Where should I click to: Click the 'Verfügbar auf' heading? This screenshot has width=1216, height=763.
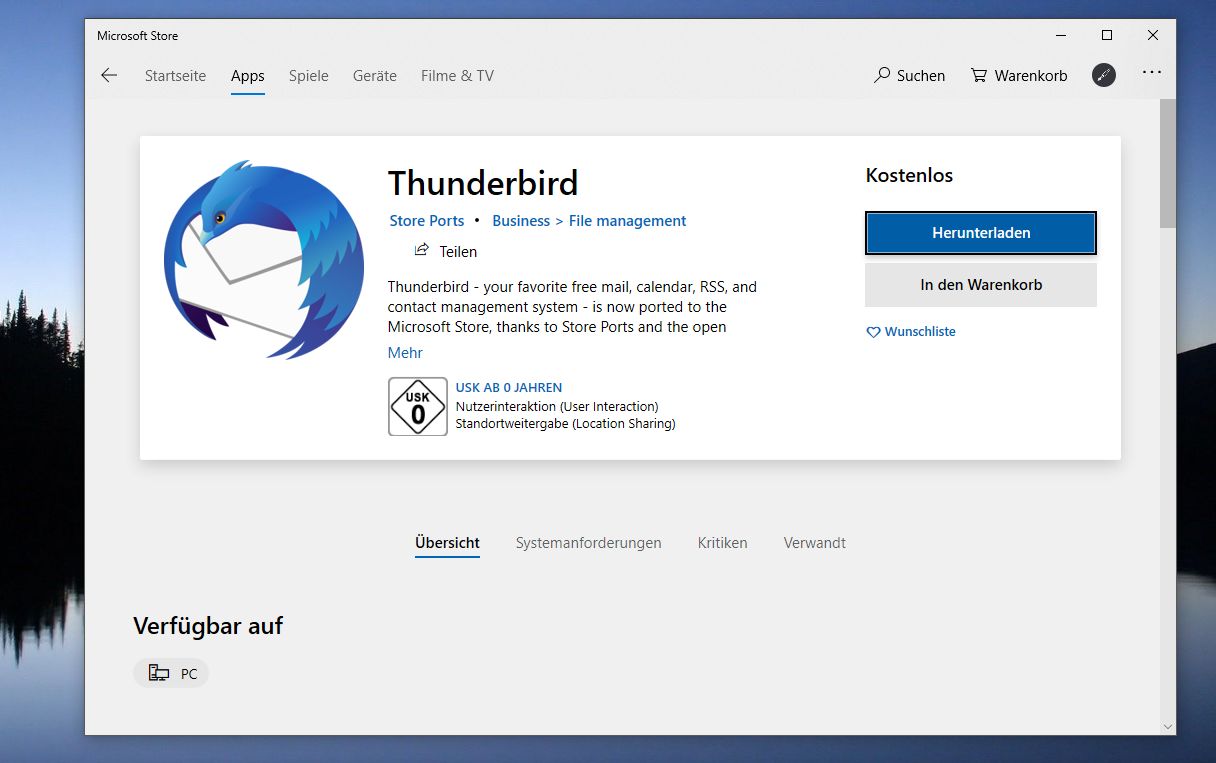(x=208, y=626)
